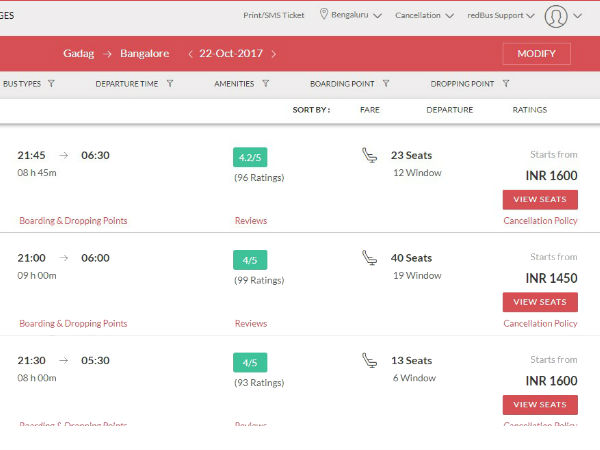The height and width of the screenshot is (450, 600).
Task: Go to previous date using left chevron
Action: point(190,54)
